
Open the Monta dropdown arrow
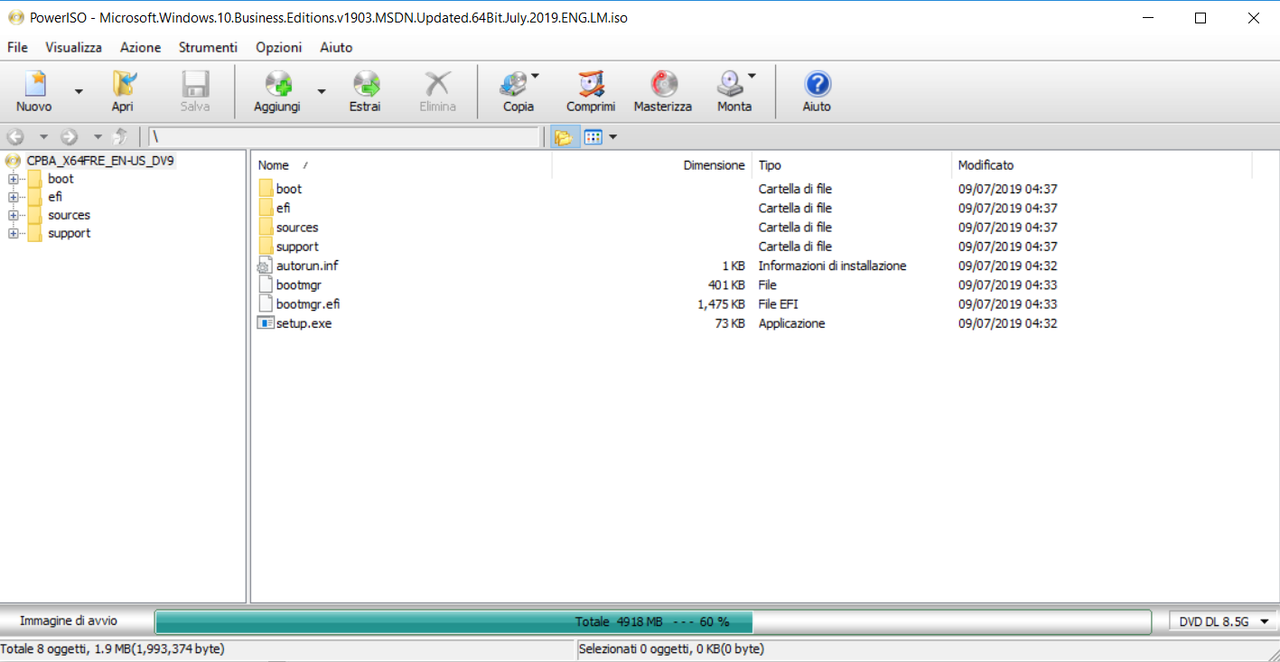752,76
